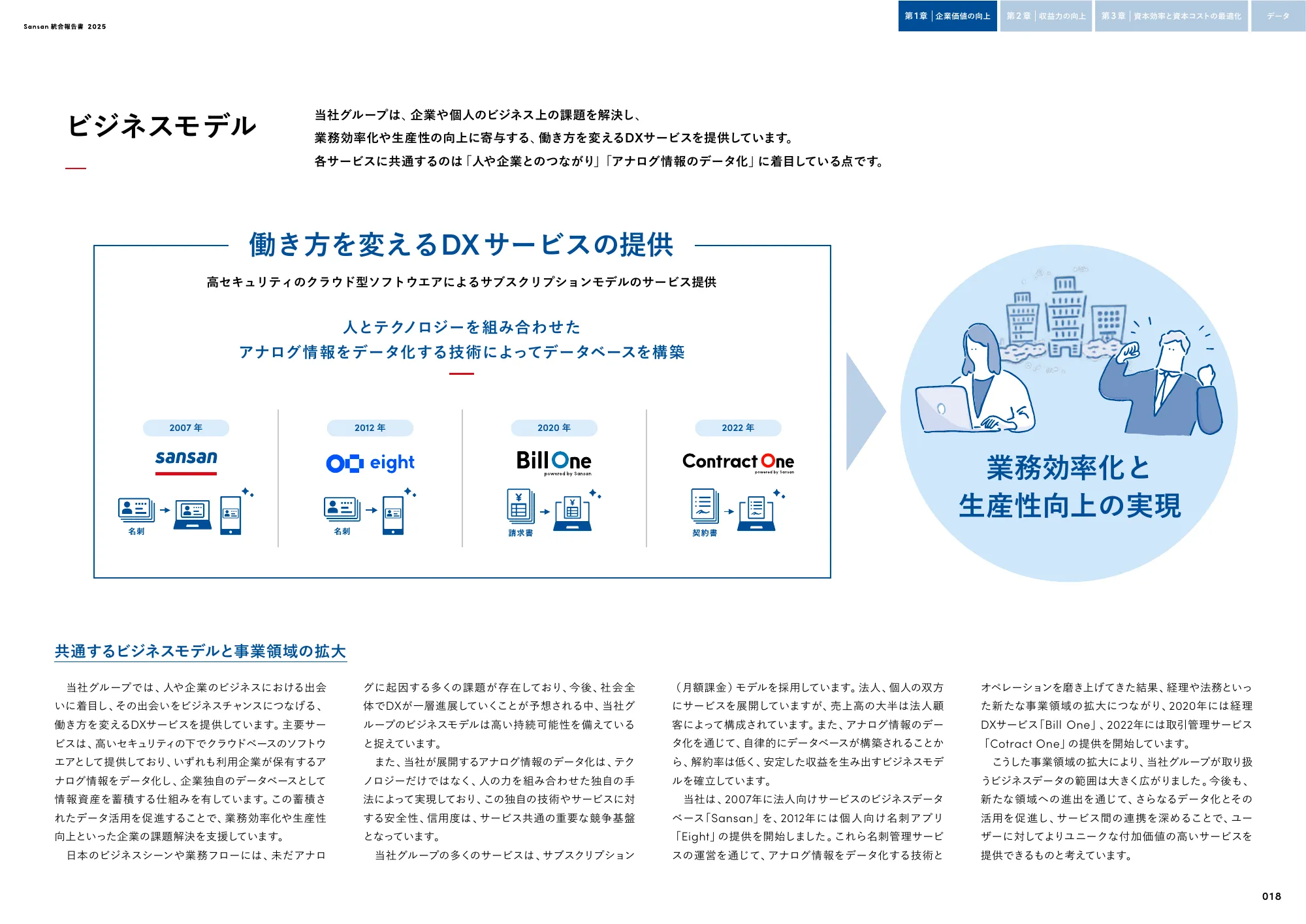Select the 2012年 year label
1306x924 pixels.
coord(370,428)
